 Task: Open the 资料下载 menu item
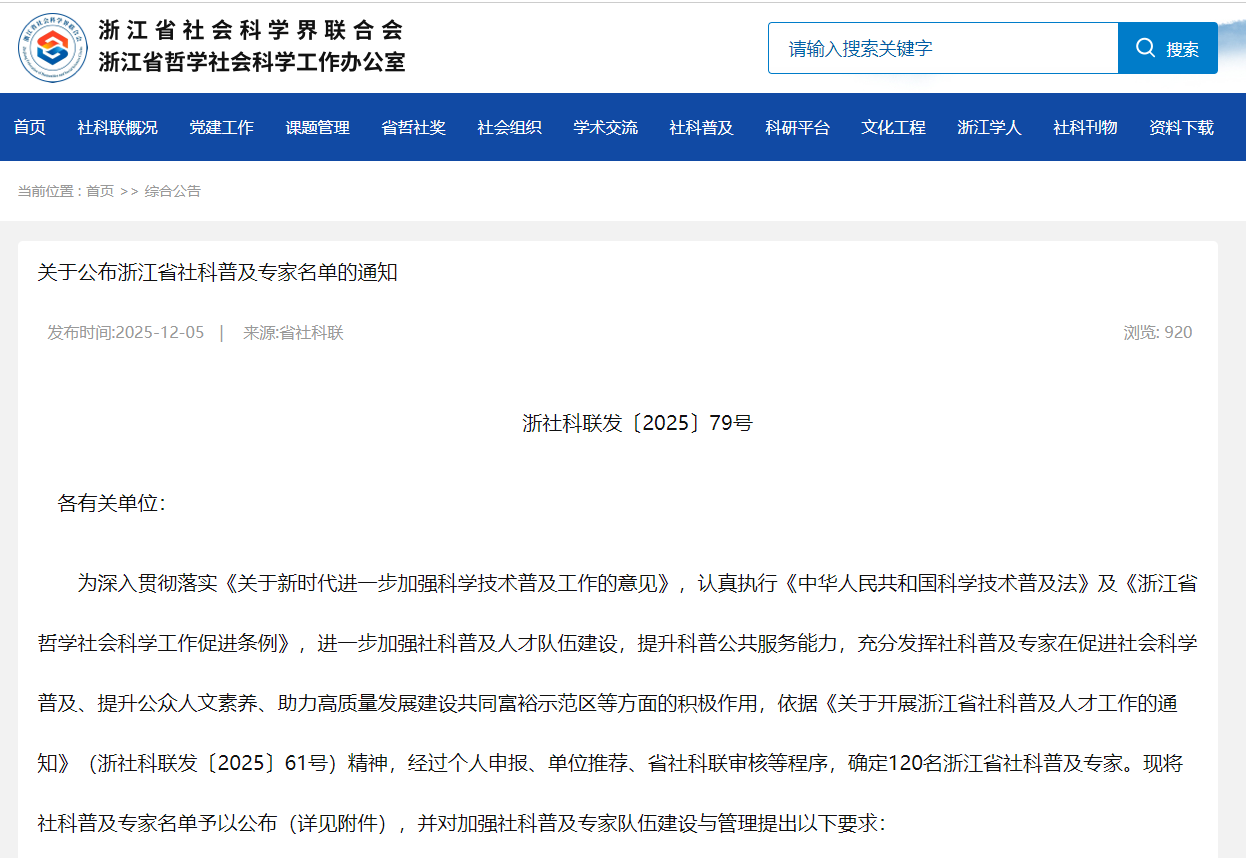tap(1181, 127)
